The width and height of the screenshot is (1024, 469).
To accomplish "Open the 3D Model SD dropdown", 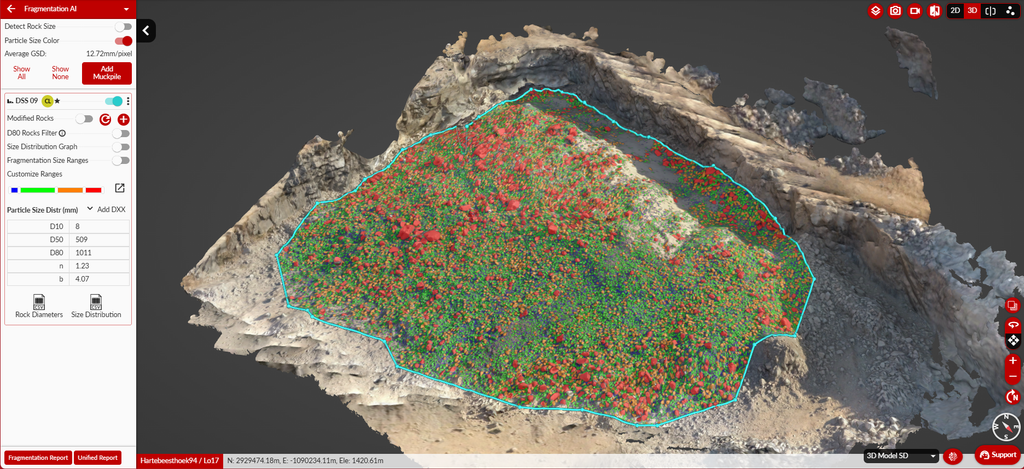I will [901, 455].
